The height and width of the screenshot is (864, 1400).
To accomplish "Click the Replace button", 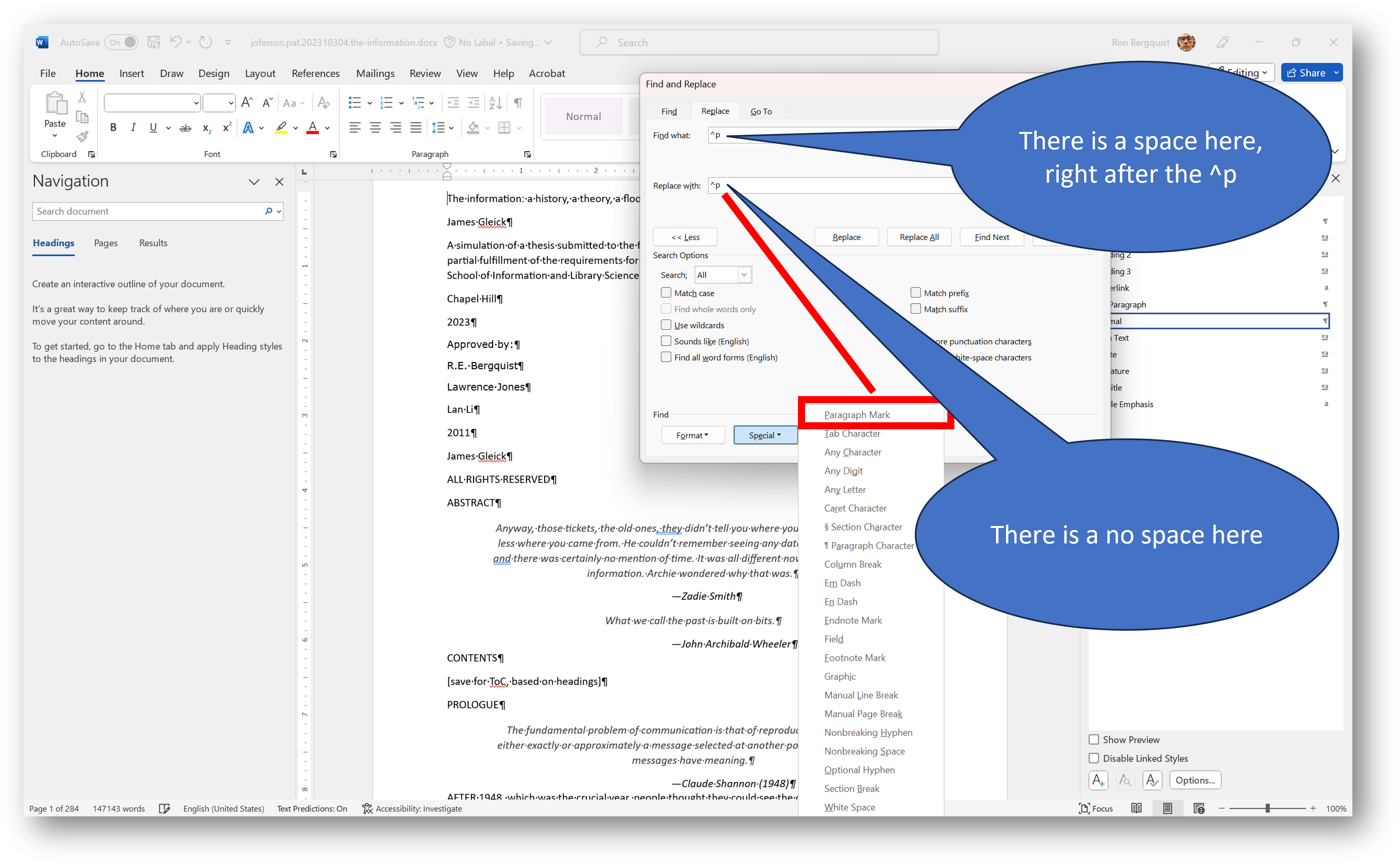I will click(847, 237).
